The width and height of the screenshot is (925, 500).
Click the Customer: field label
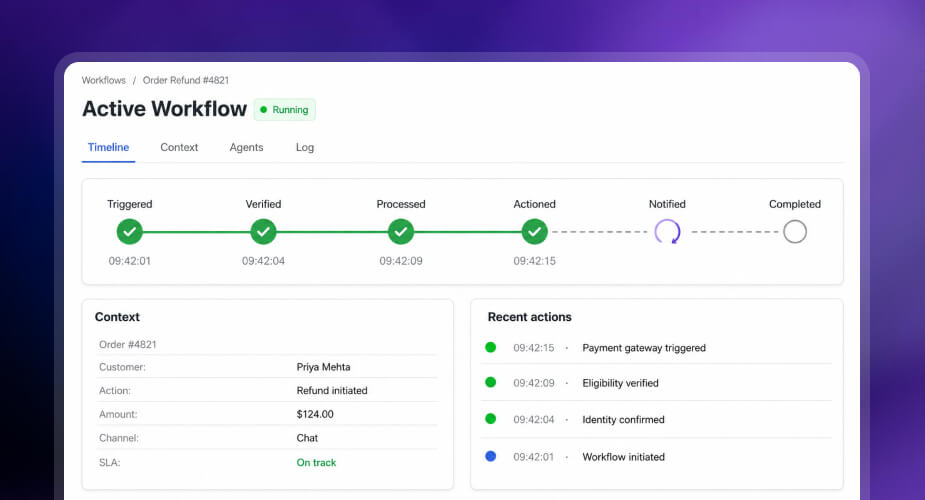point(122,367)
